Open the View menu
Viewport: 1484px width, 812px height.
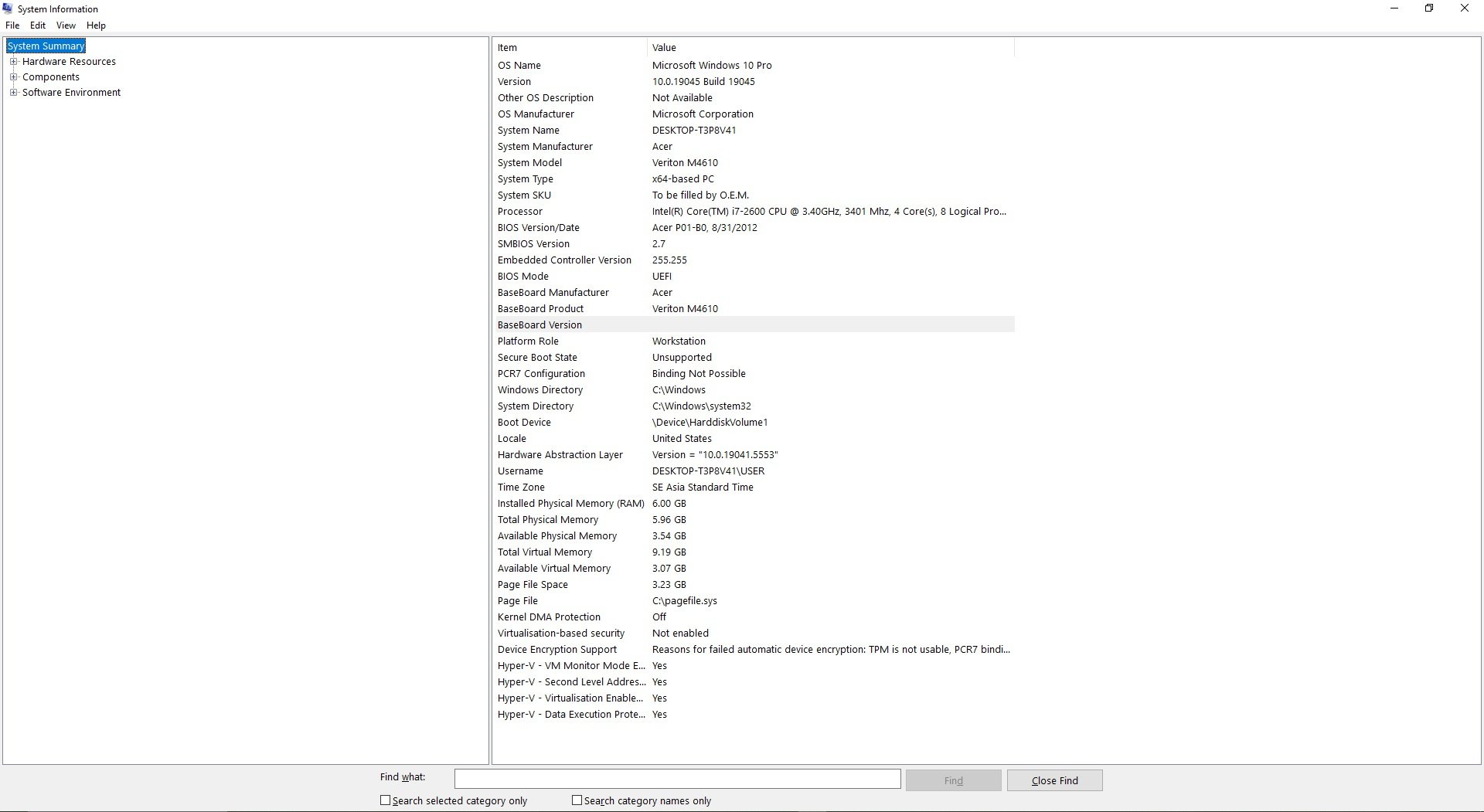(66, 25)
